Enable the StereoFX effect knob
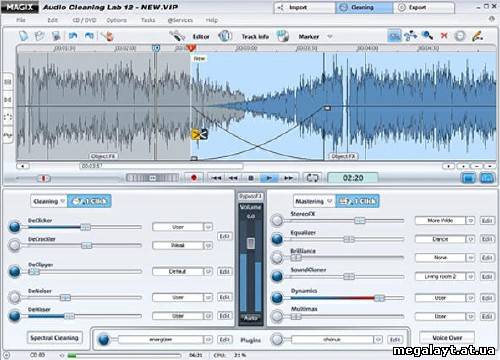 (x=277, y=220)
